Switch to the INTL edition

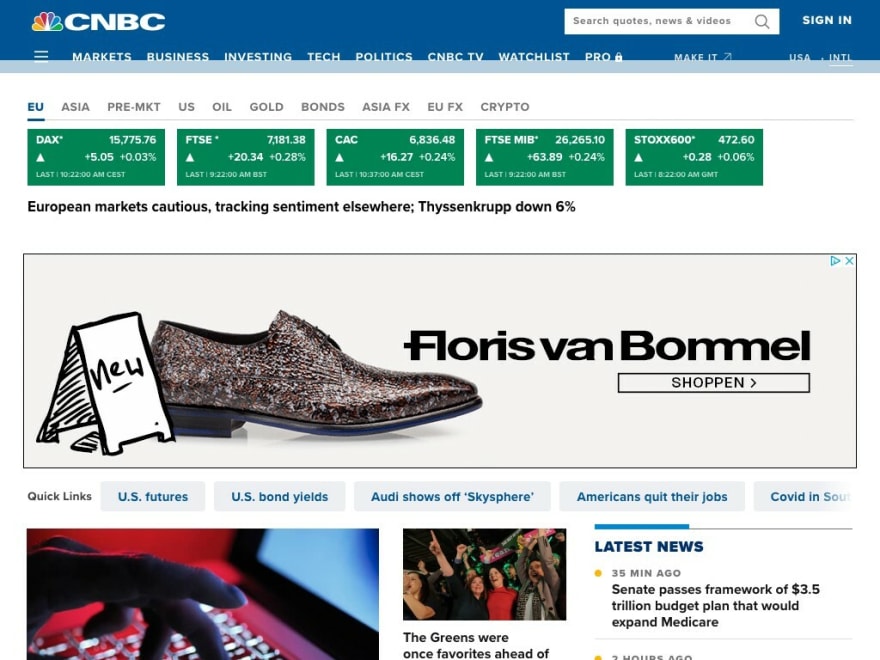pos(840,57)
